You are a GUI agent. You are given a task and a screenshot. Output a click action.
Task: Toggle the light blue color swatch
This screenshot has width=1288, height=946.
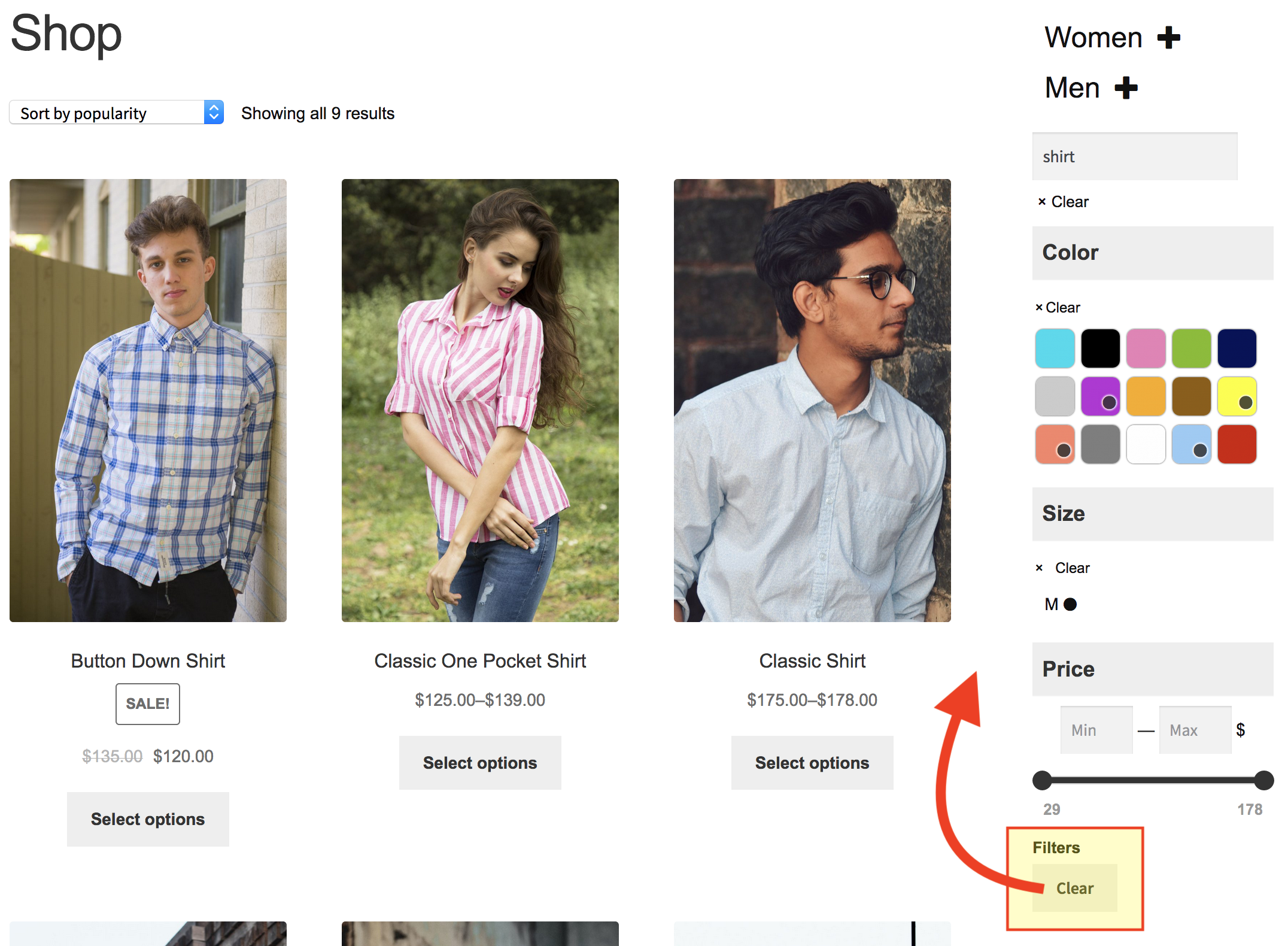[x=1191, y=444]
